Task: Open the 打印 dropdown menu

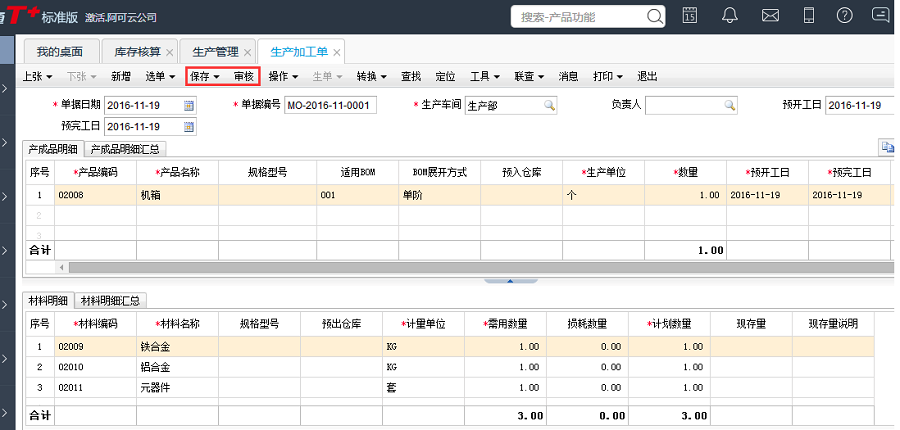Action: 607,76
